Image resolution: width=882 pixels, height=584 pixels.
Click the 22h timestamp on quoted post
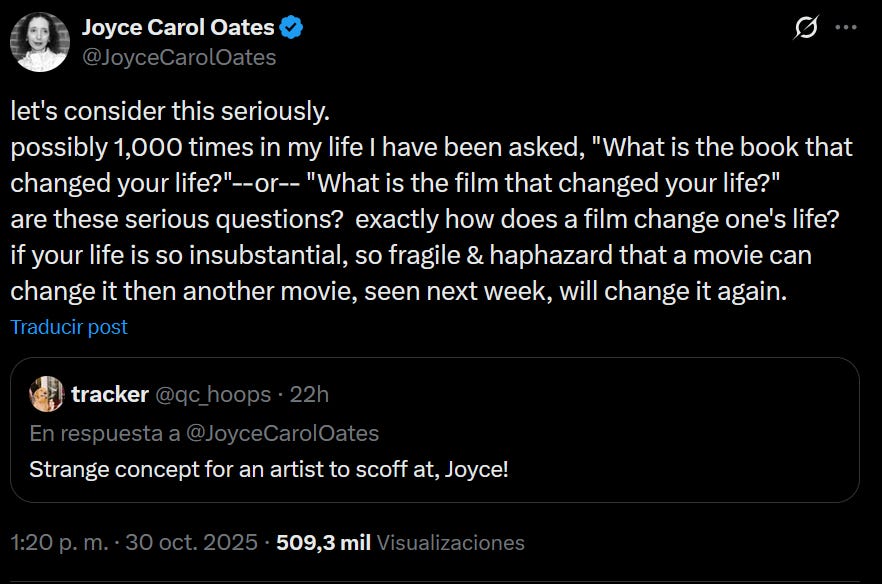click(x=309, y=394)
